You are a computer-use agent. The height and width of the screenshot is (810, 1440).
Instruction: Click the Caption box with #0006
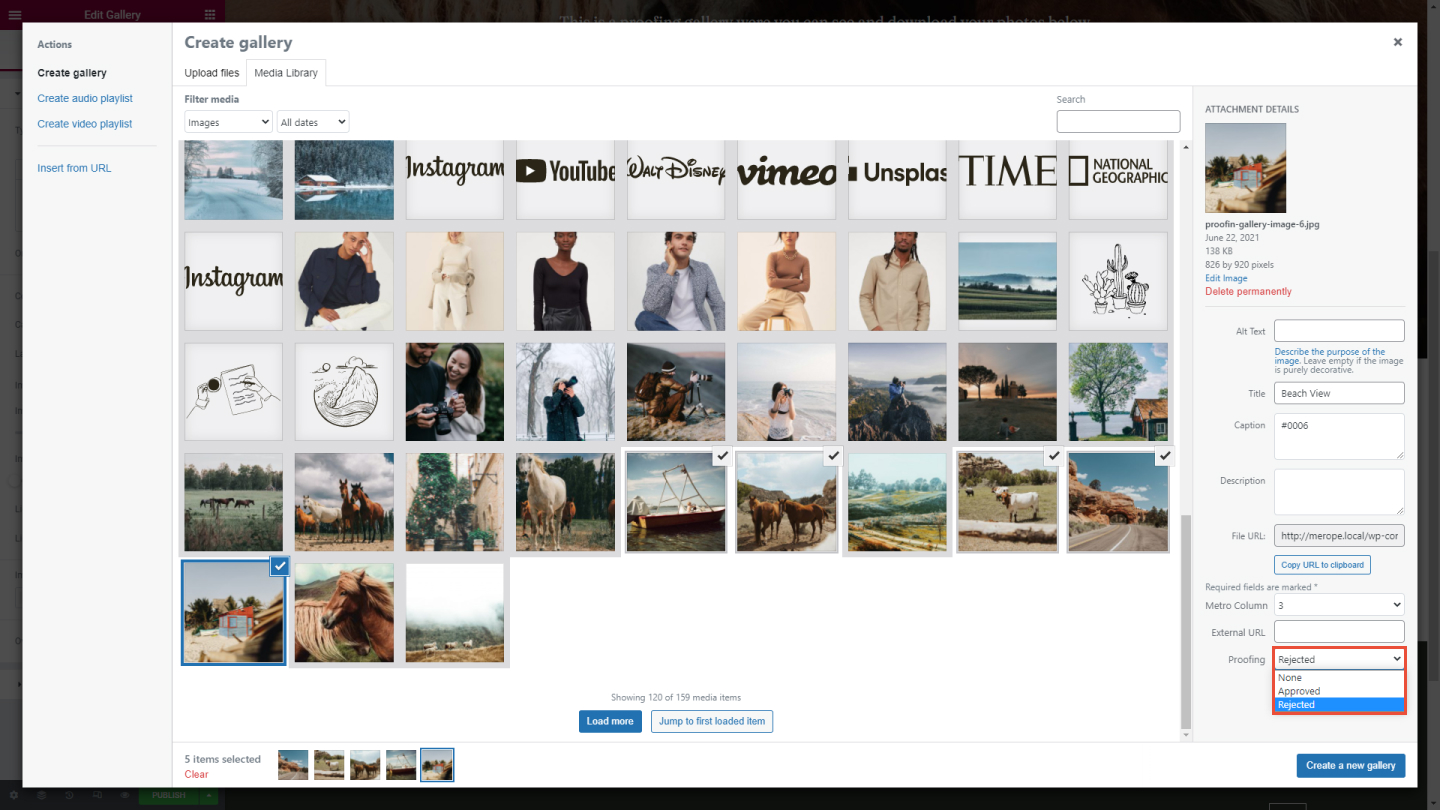[x=1339, y=436]
